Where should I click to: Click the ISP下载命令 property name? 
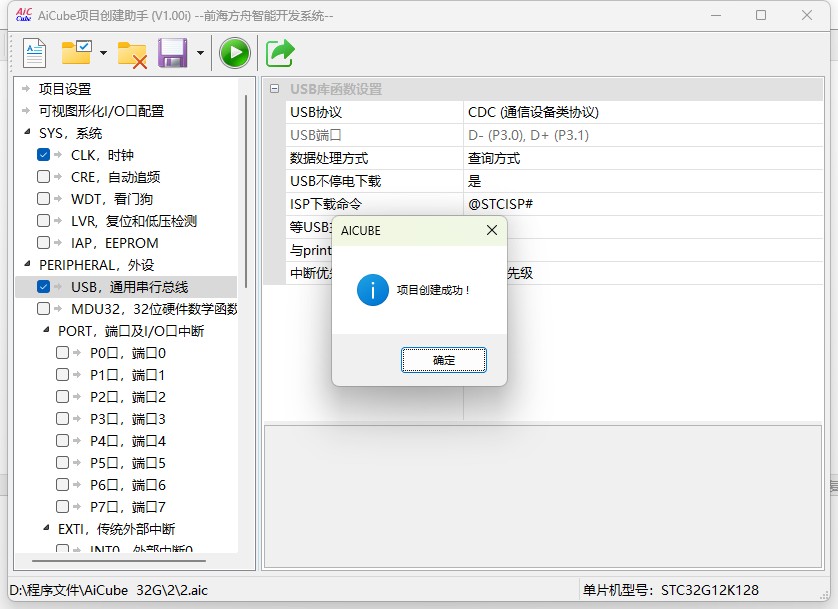point(325,204)
